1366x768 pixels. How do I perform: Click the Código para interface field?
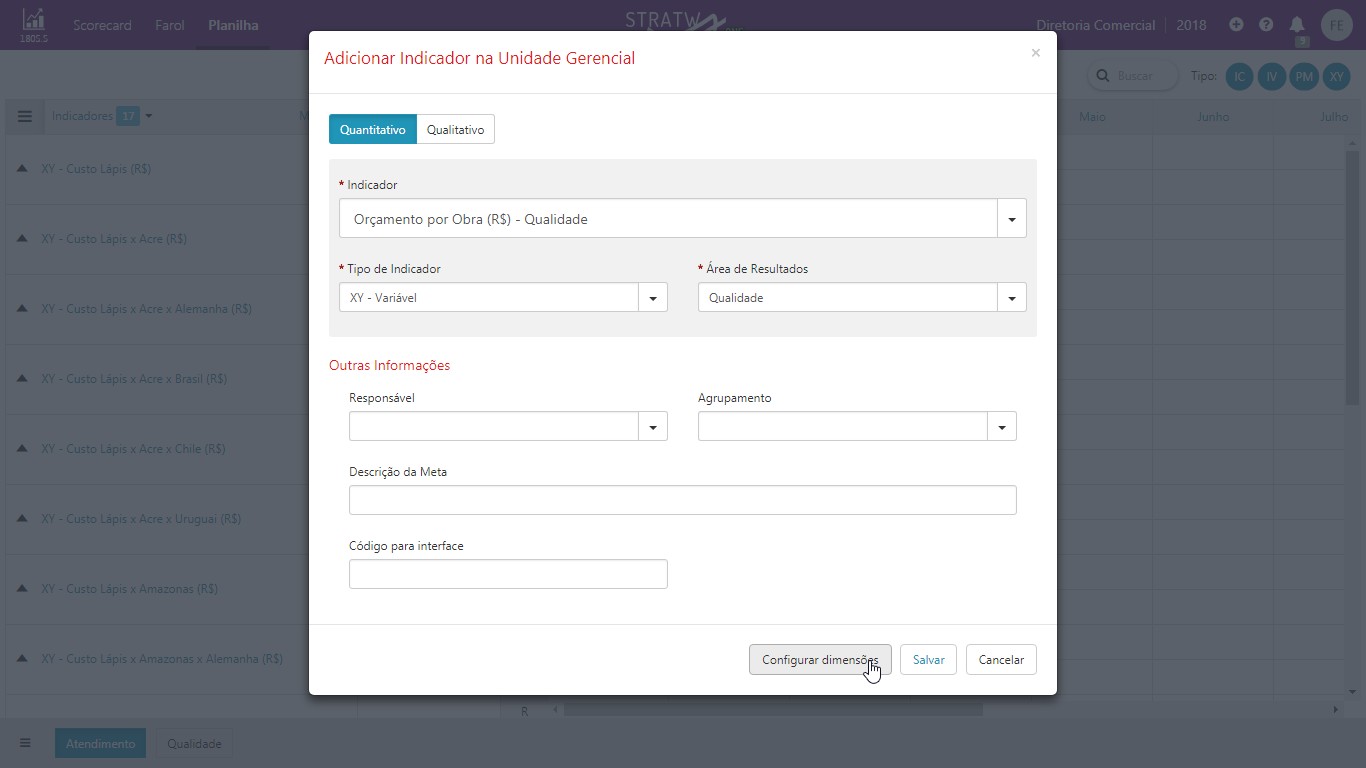[x=508, y=574]
